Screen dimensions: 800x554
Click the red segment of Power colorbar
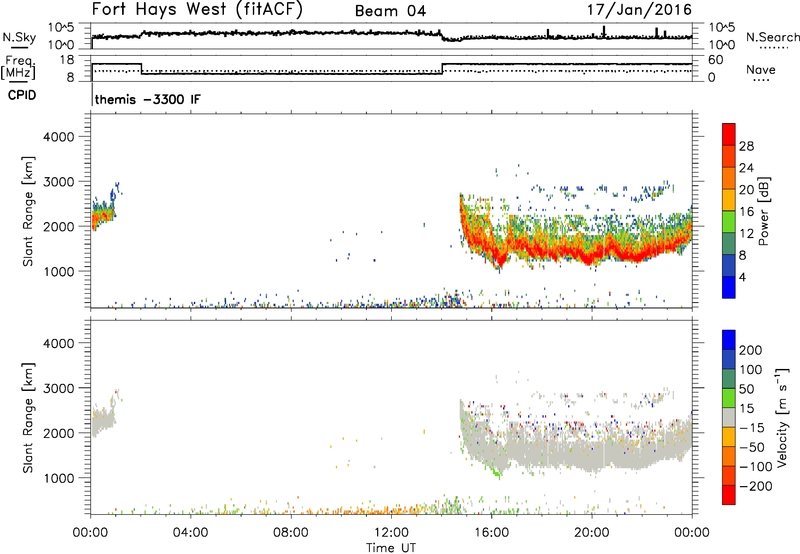[729, 134]
